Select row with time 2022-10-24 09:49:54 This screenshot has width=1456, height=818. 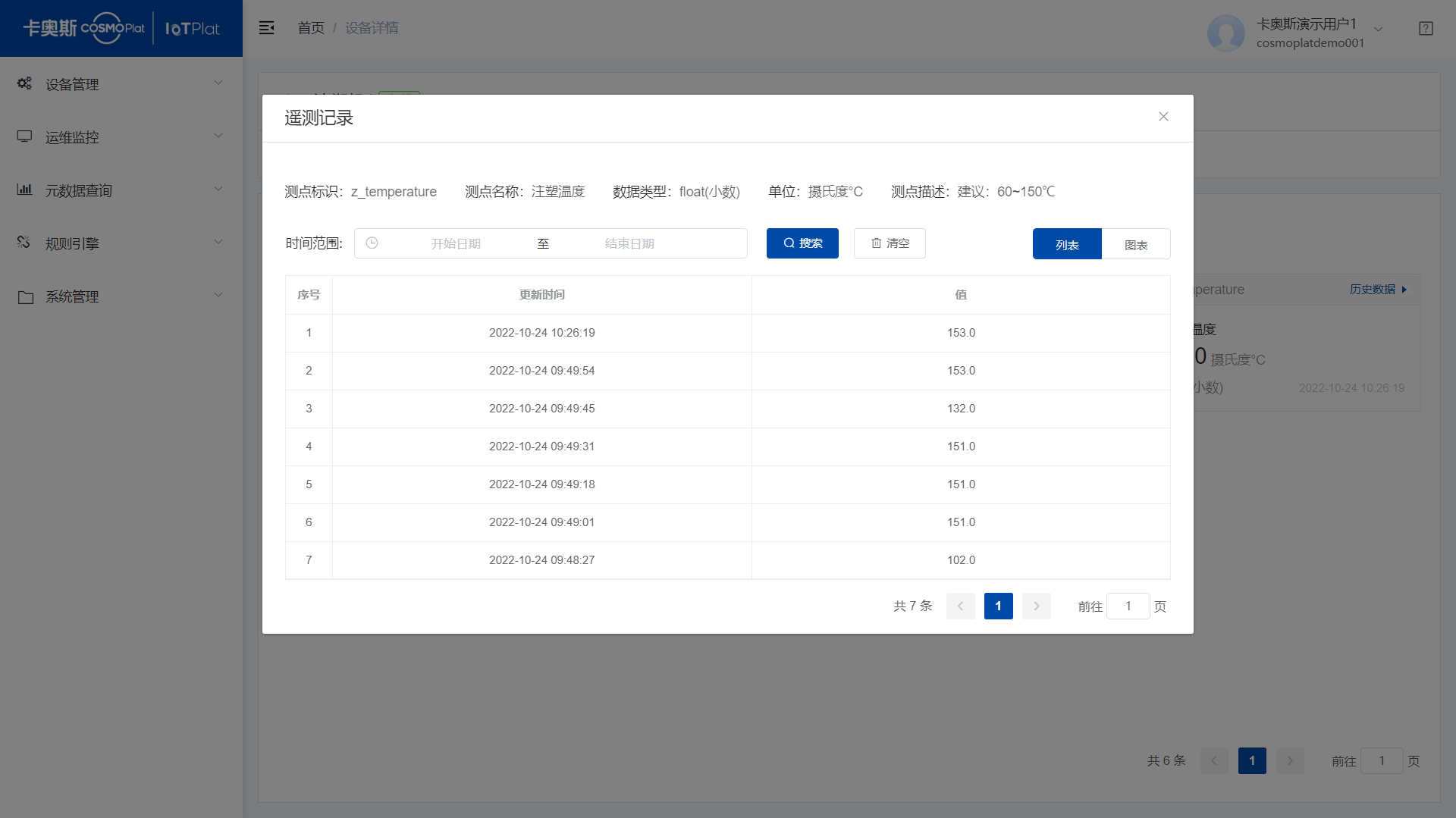(x=728, y=371)
